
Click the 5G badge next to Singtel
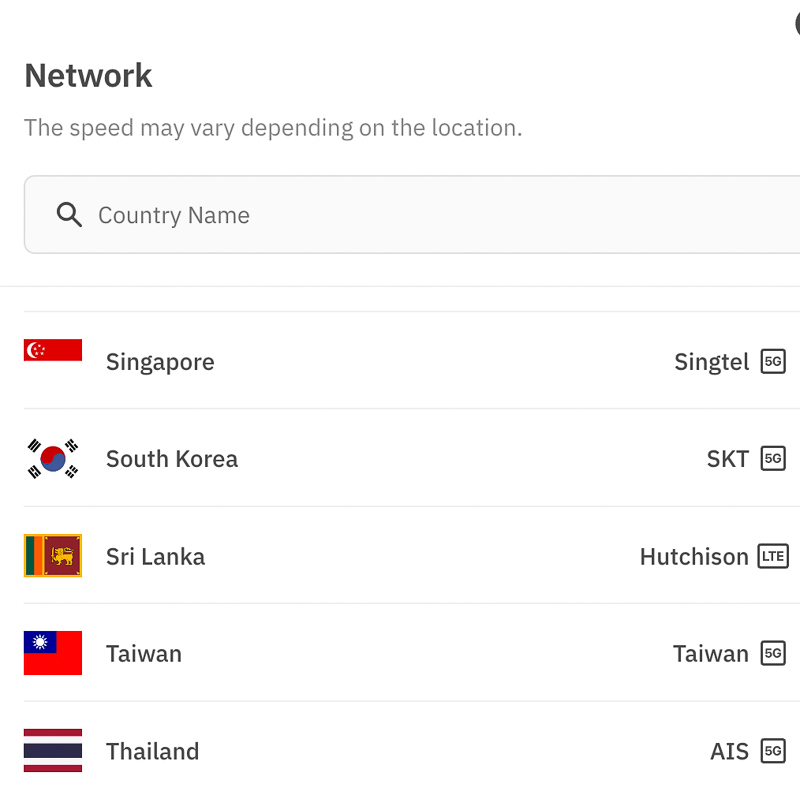[773, 361]
